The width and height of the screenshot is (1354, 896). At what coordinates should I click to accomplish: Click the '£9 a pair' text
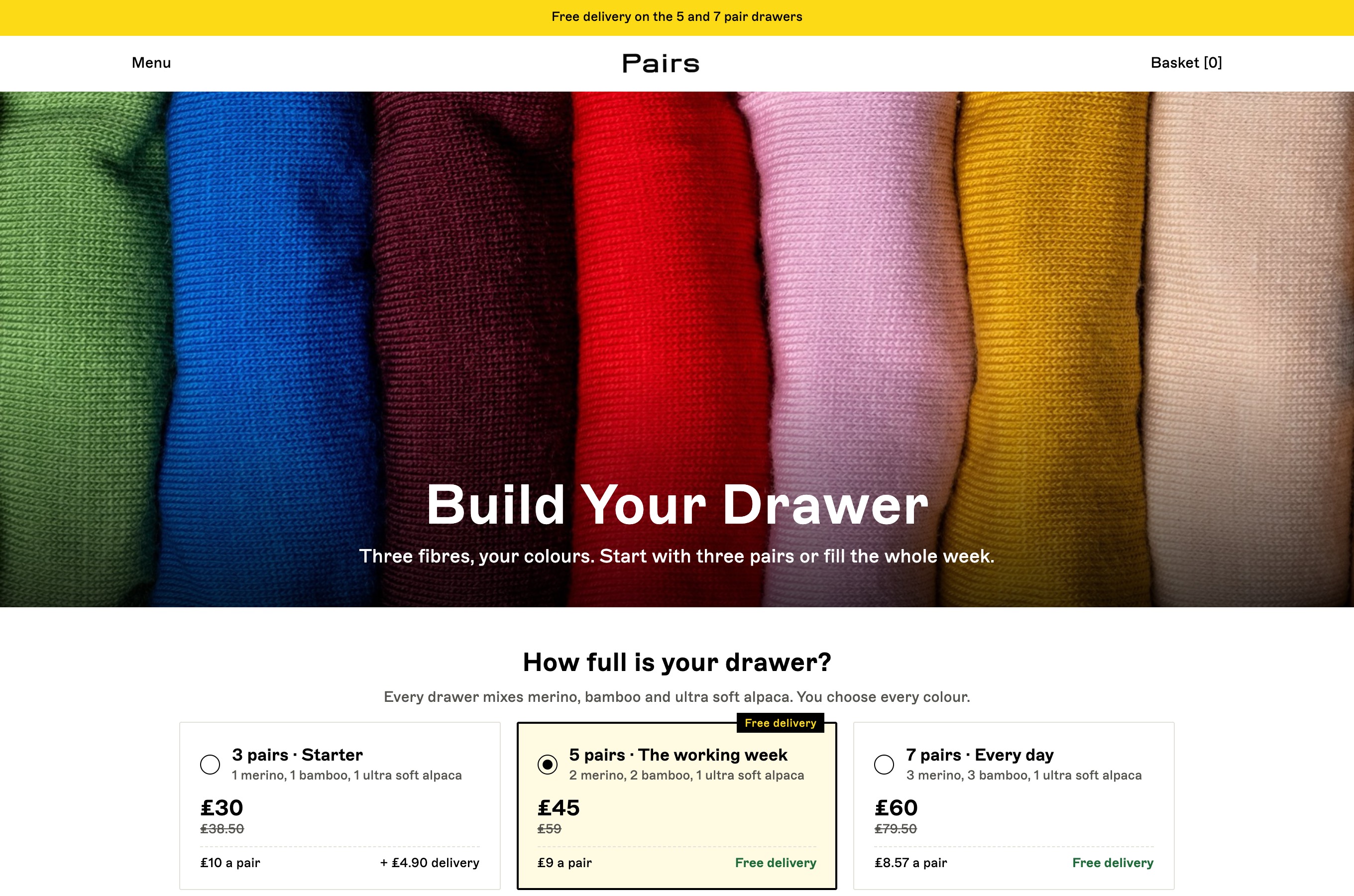[x=564, y=863]
